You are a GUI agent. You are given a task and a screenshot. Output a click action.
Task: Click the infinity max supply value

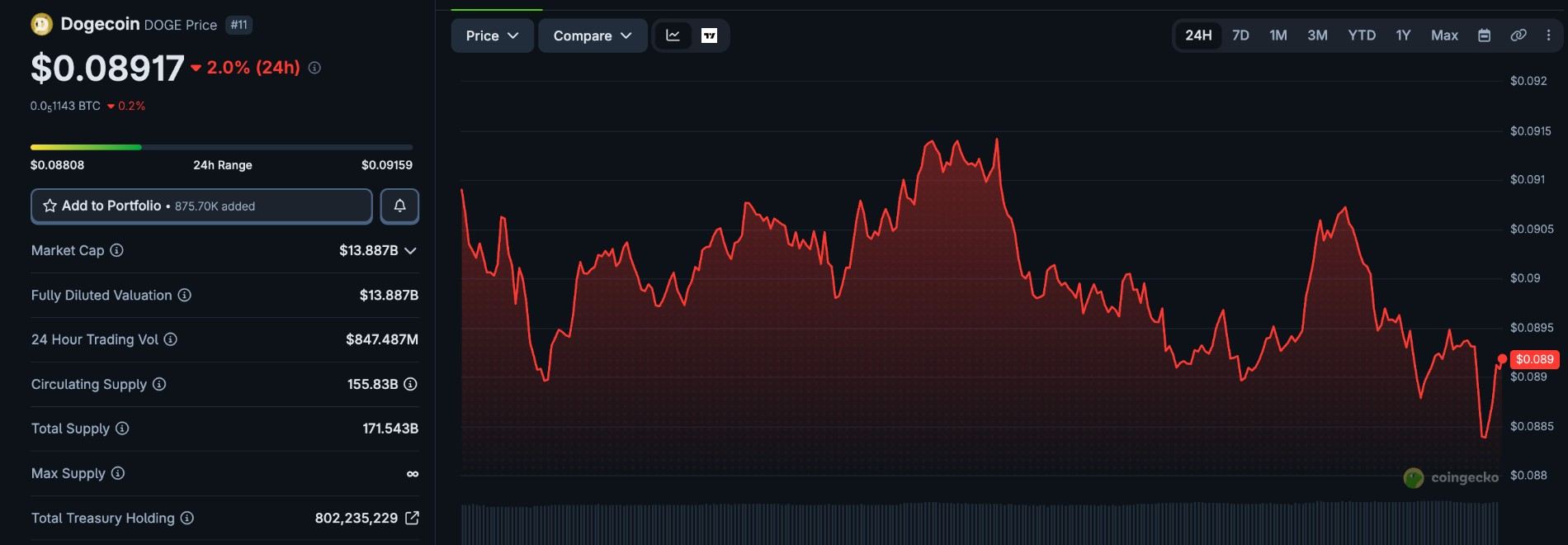coord(413,473)
